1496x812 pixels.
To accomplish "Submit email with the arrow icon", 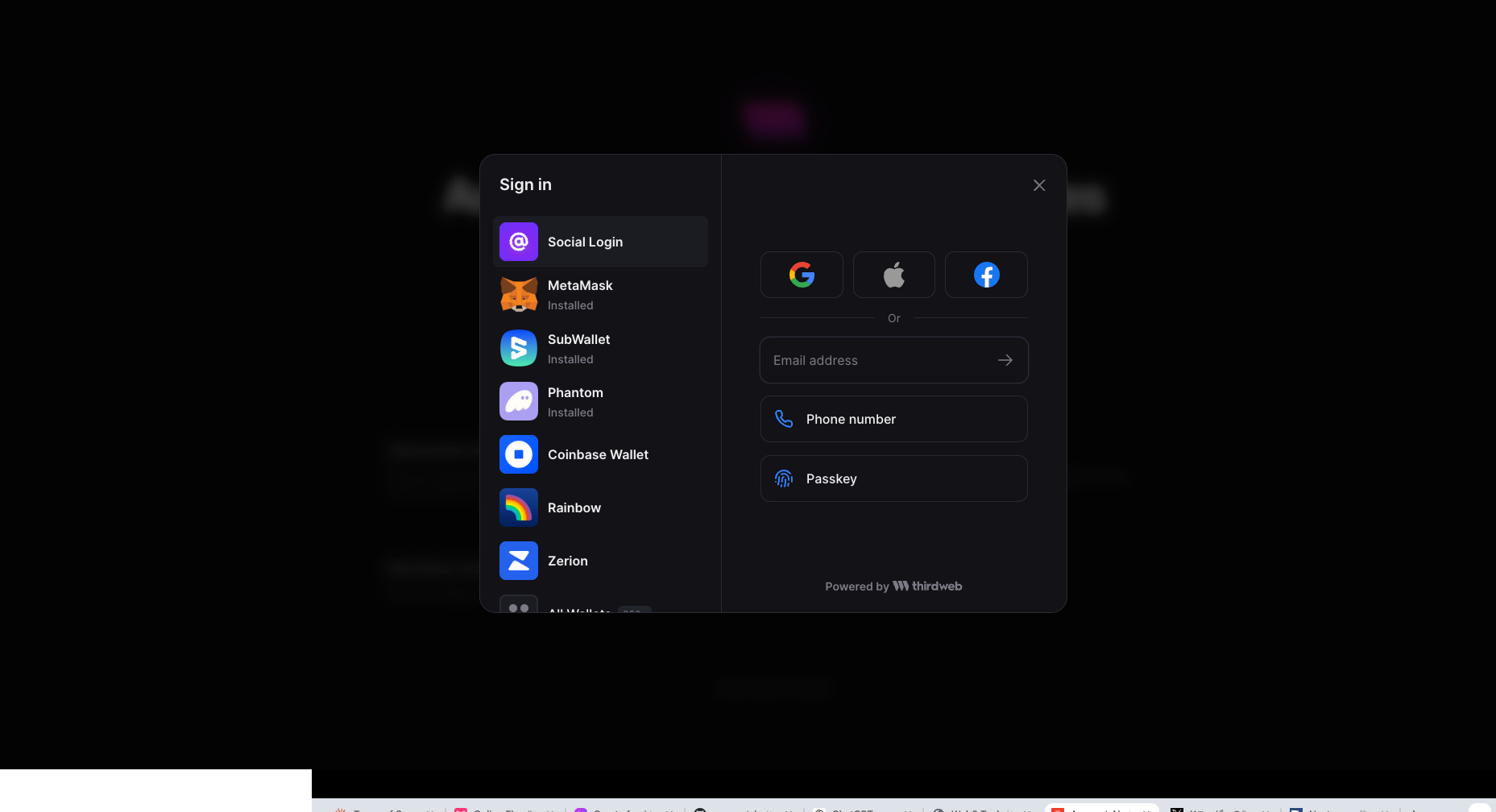I will (x=1005, y=360).
